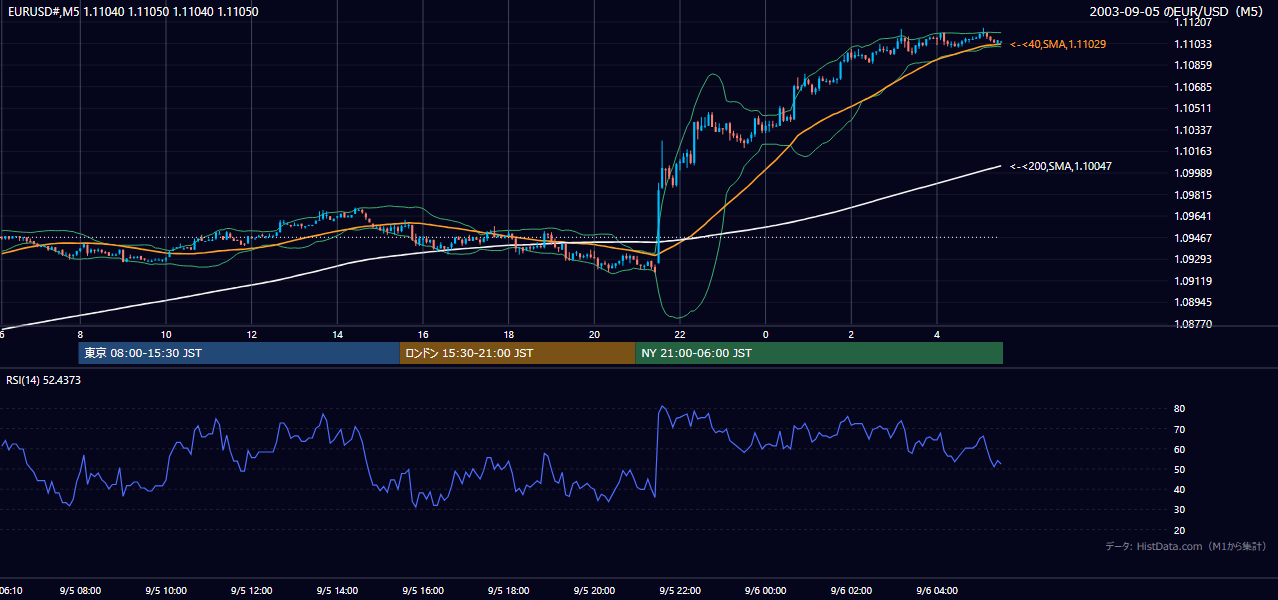Click RSI scale value 60
The height and width of the screenshot is (600, 1278).
1179,449
